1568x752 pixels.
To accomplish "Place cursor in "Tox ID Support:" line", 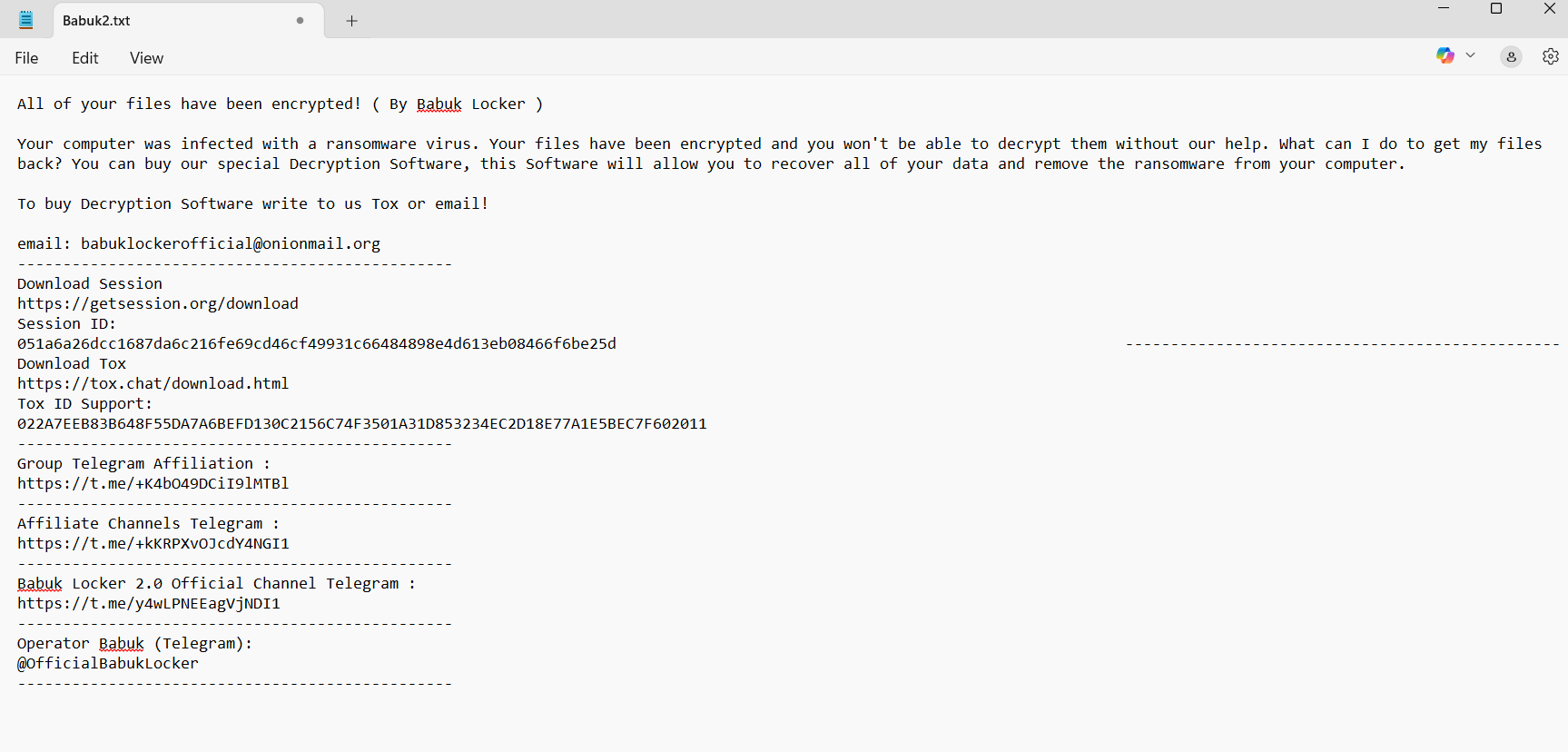I will point(84,404).
